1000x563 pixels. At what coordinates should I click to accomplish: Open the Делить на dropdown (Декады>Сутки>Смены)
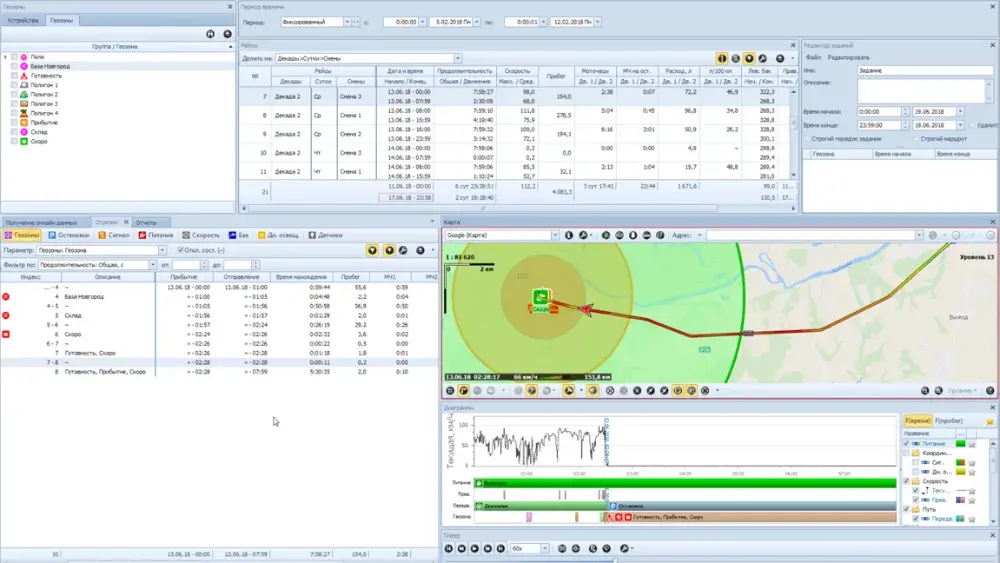point(457,58)
